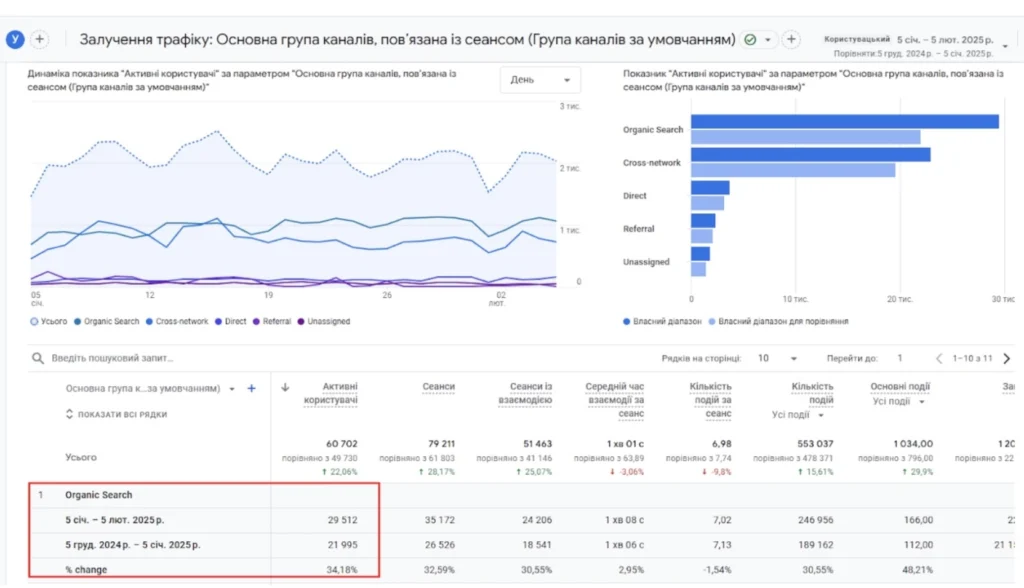Go to the next page of table rows
The image size is (1024, 588).
point(1006,358)
